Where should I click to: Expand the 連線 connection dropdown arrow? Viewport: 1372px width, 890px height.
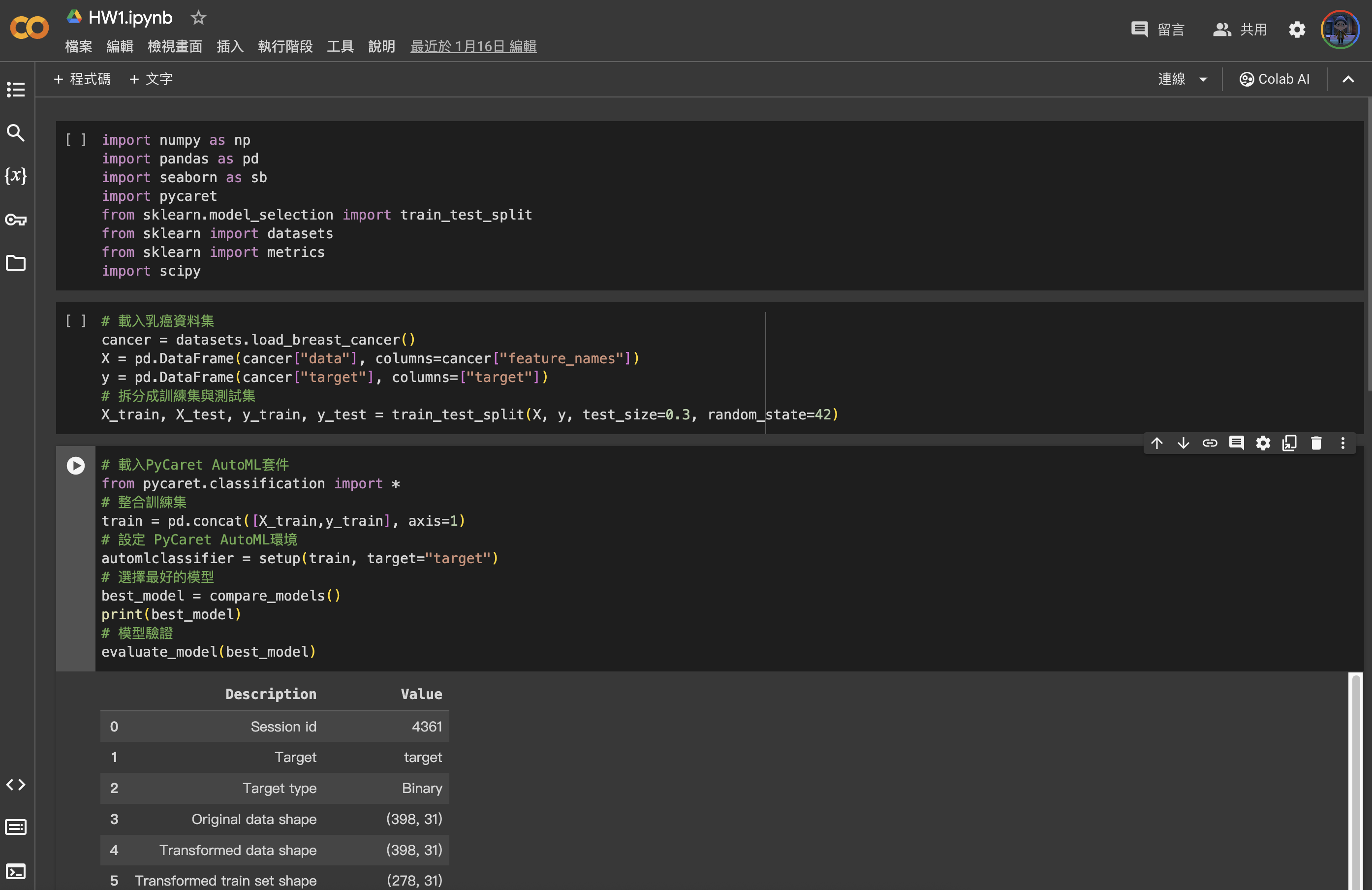click(x=1203, y=79)
